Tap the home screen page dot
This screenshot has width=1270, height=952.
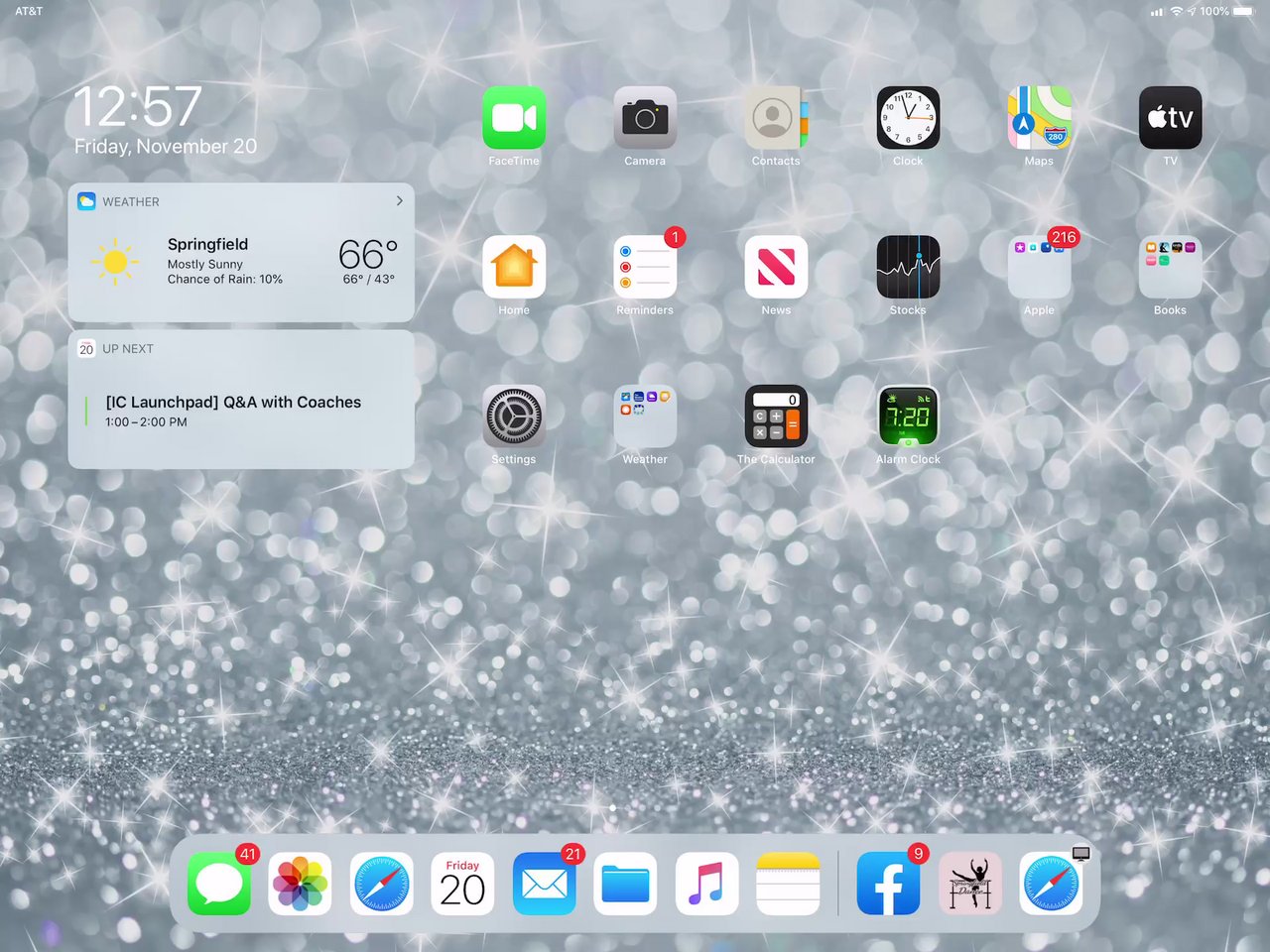click(612, 808)
